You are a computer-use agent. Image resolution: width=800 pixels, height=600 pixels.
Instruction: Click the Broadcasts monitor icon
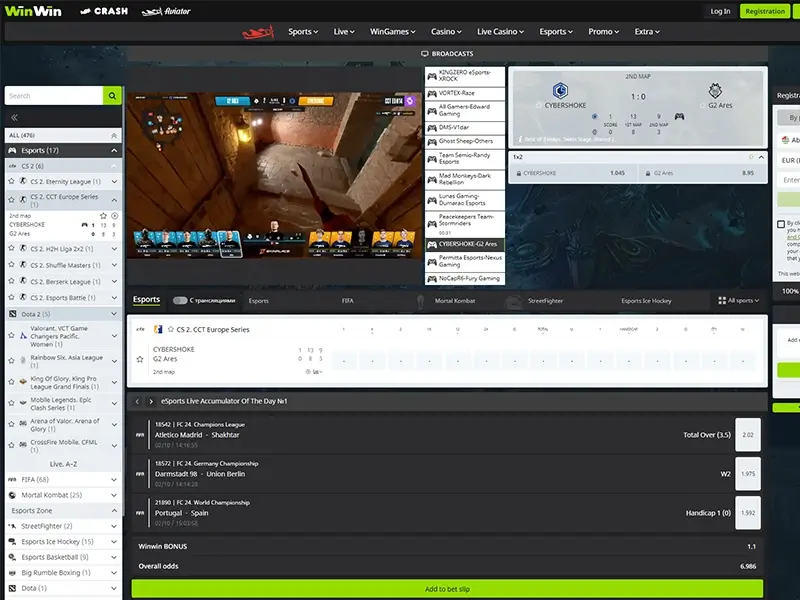coord(424,54)
